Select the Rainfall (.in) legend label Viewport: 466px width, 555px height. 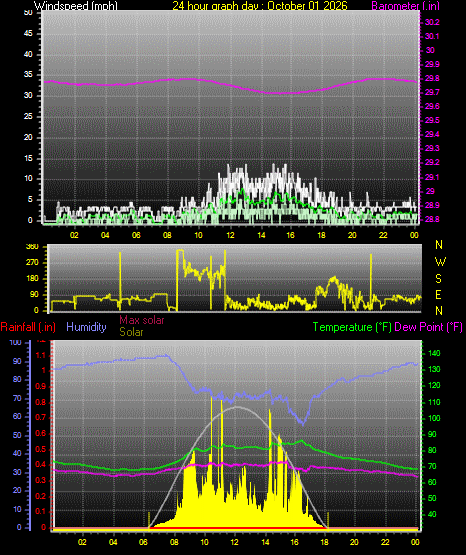[x=28, y=327]
